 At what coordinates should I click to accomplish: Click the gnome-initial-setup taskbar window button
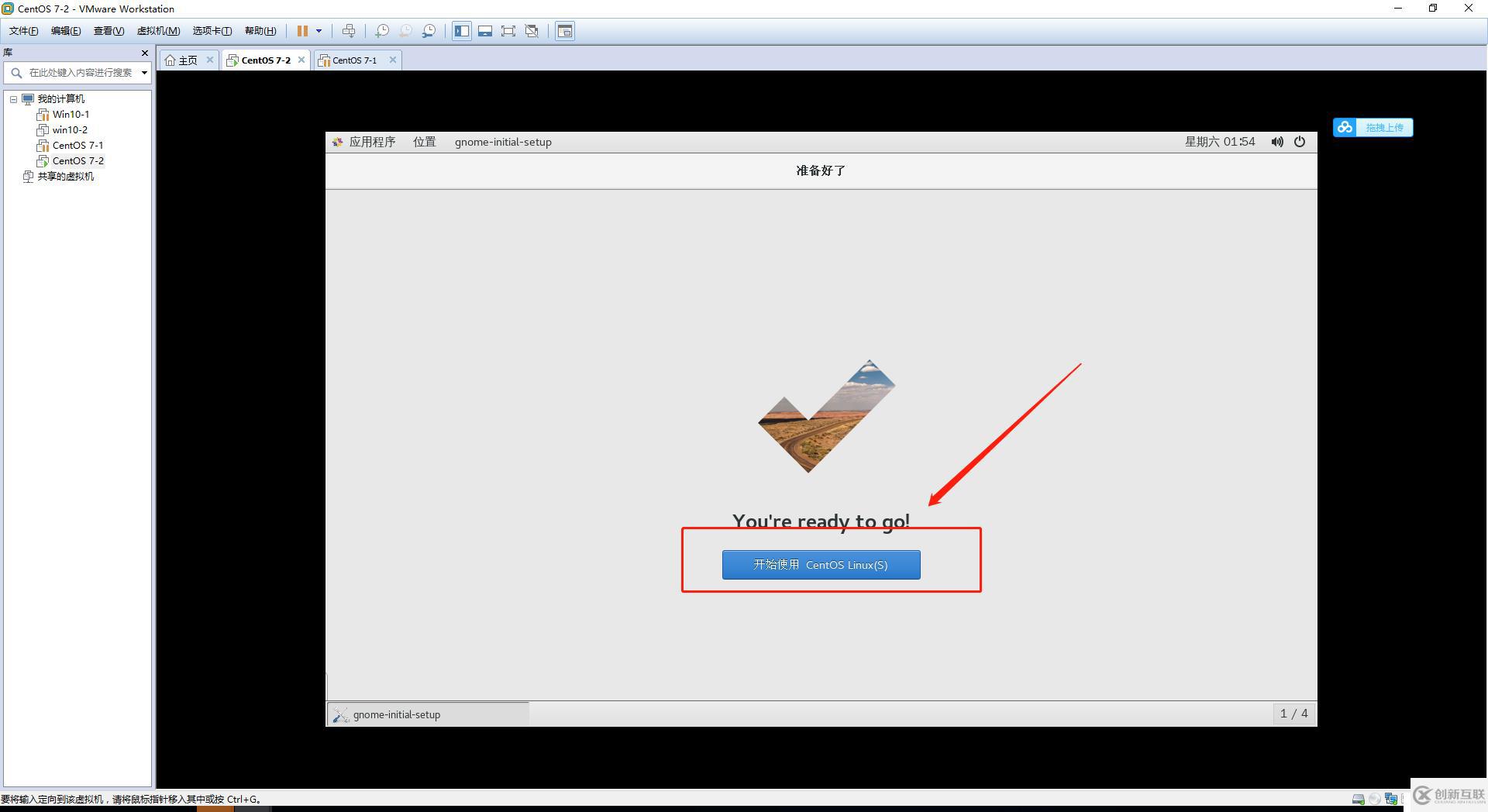coord(428,714)
